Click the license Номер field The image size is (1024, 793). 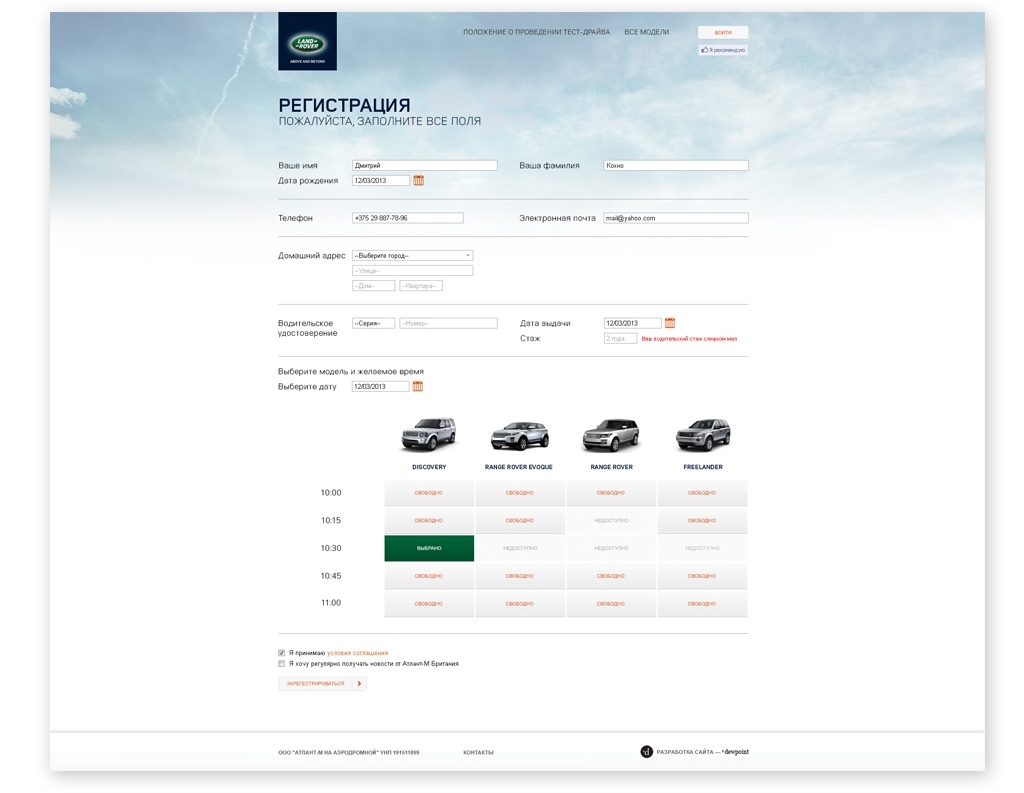point(448,323)
